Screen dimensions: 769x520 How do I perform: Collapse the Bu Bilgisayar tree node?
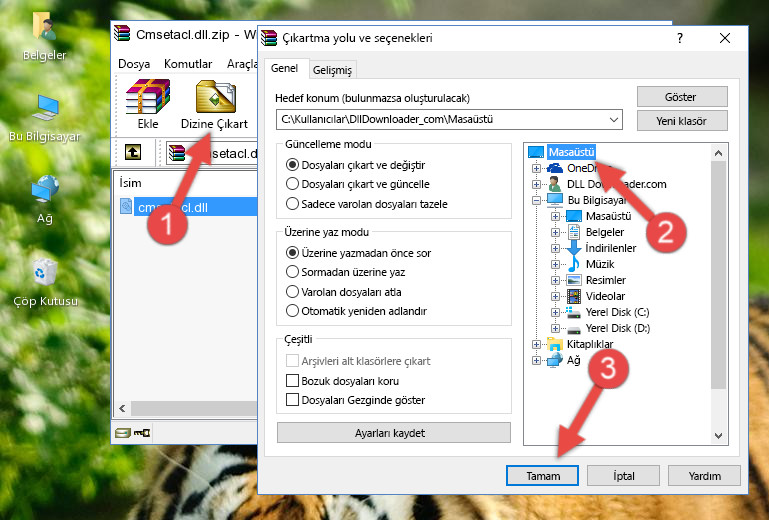(536, 200)
